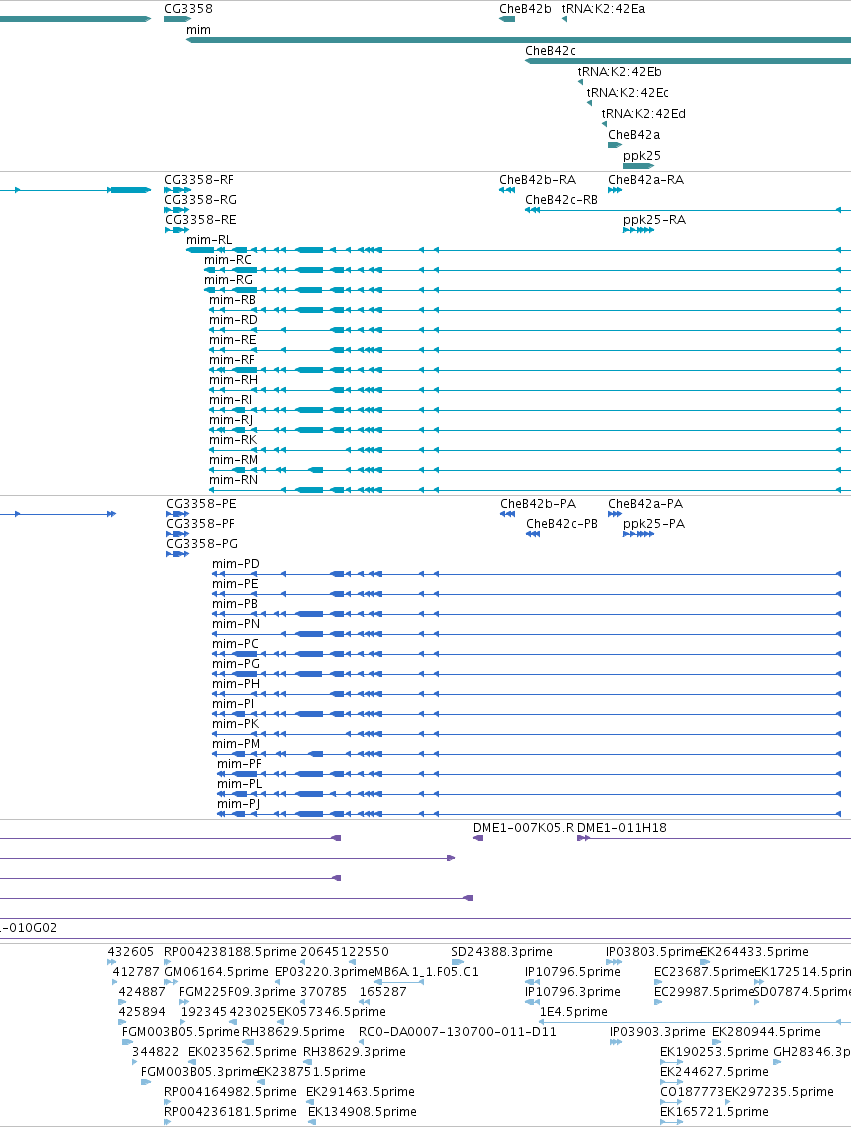Click the mim-PN protein label
851x1127 pixels.
(x=236, y=624)
